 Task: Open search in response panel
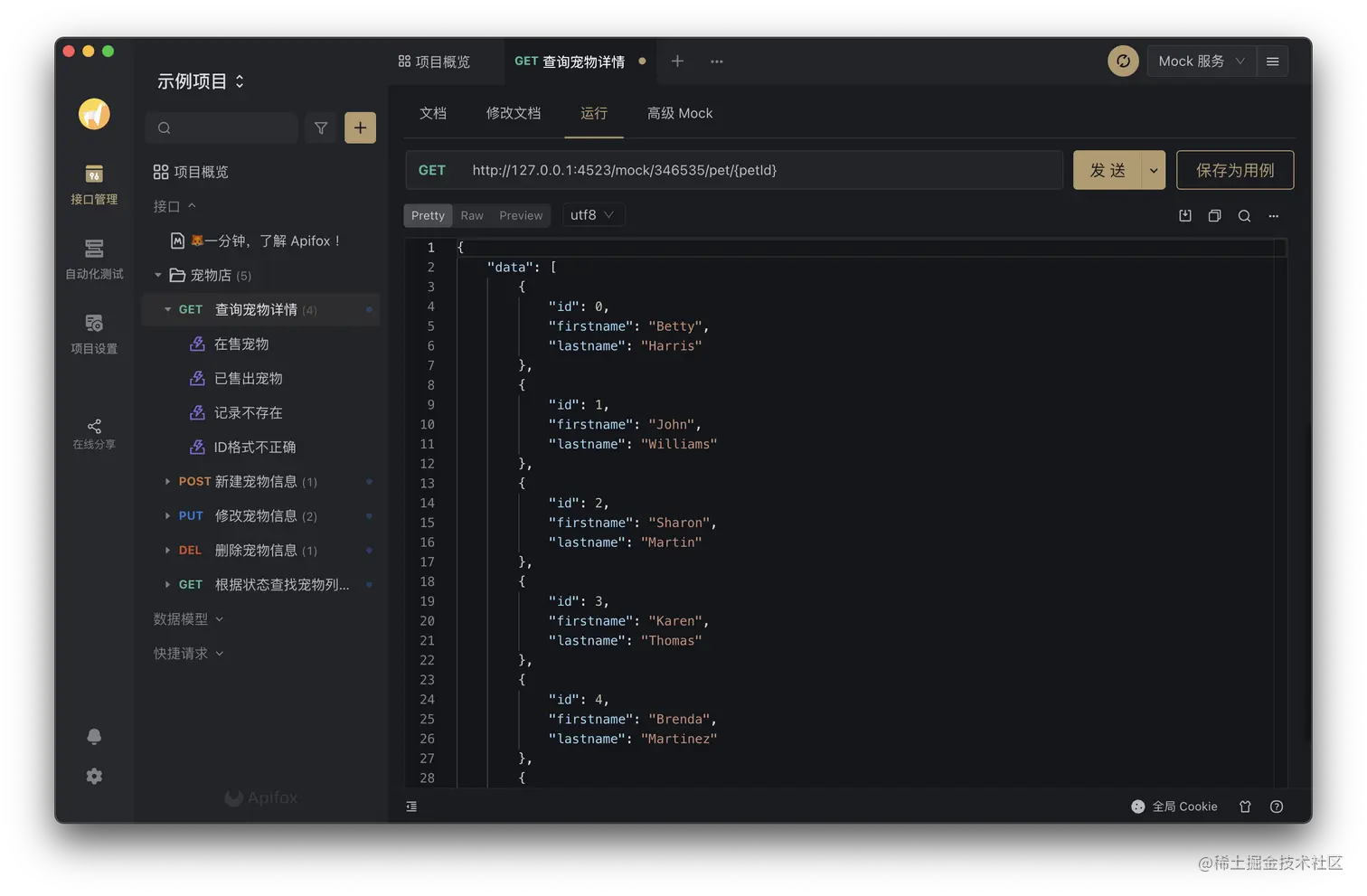1244,215
